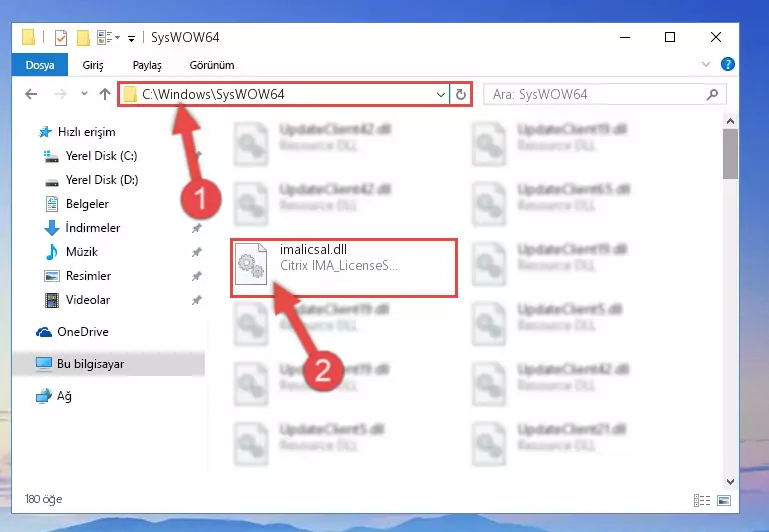Image resolution: width=769 pixels, height=532 pixels.
Task: Click the pin icon beside Resimler
Action: [x=197, y=276]
